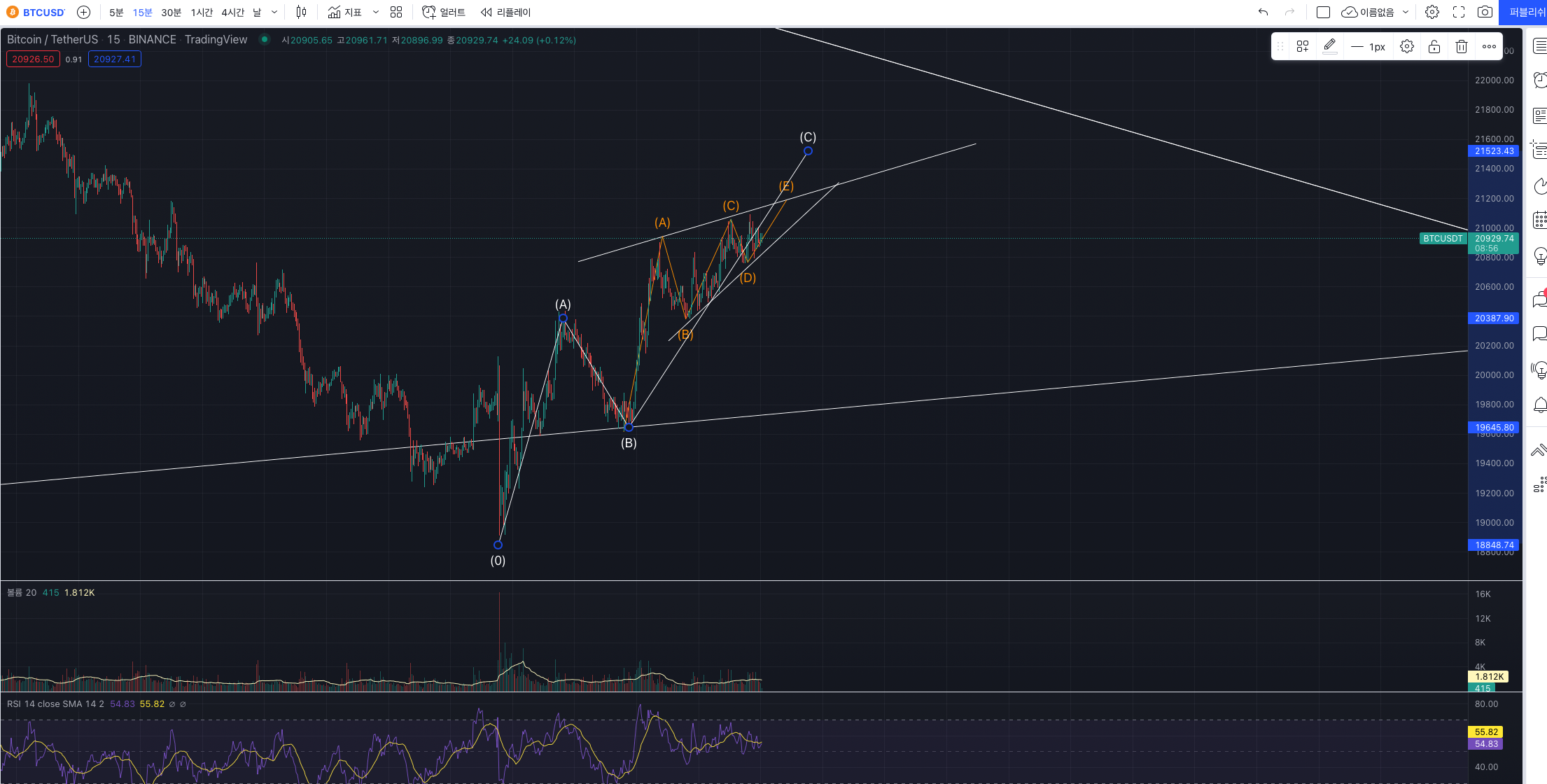Open drawing settings gear in floating toolbar
This screenshot has width=1547, height=784.
click(1407, 46)
